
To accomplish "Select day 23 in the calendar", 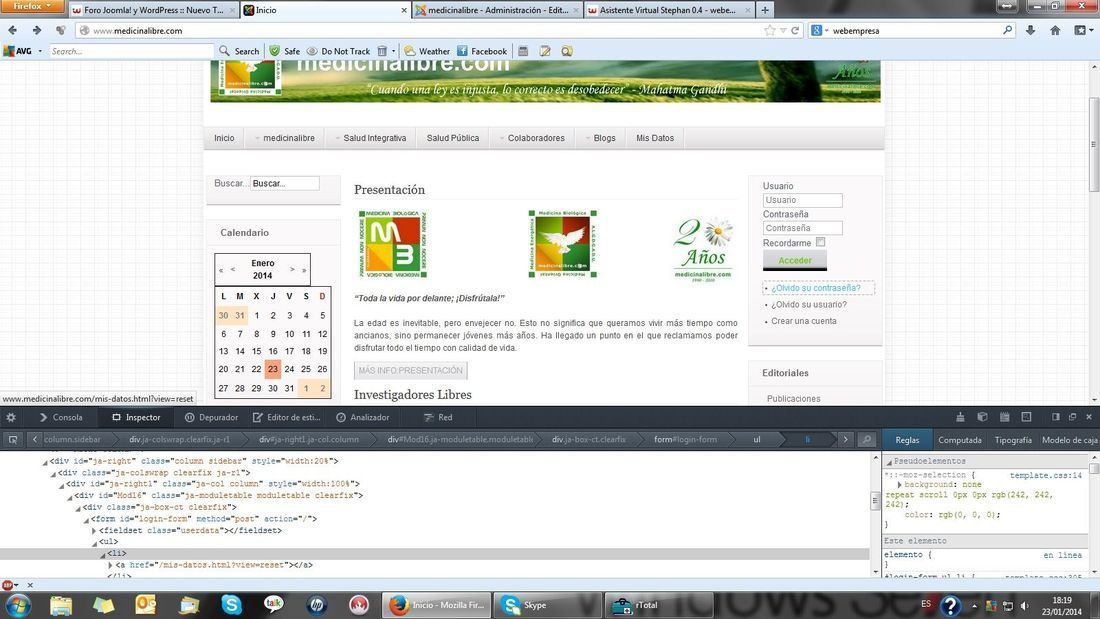I will (273, 369).
